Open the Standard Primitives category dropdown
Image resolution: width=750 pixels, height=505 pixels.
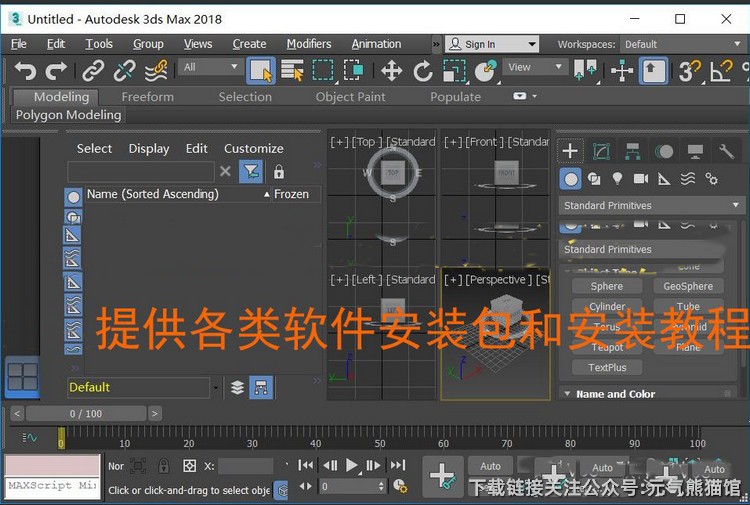pyautogui.click(x=652, y=205)
